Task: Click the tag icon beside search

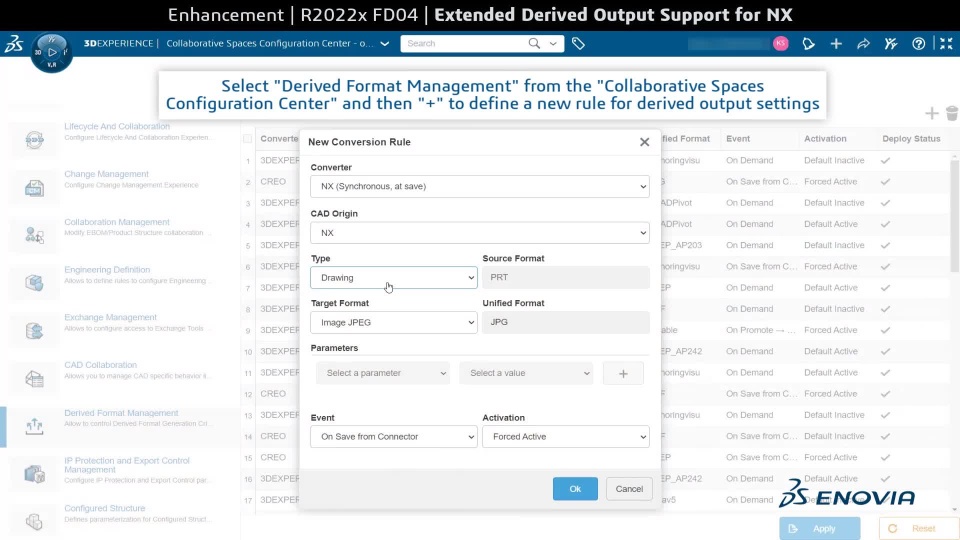Action: coord(578,44)
